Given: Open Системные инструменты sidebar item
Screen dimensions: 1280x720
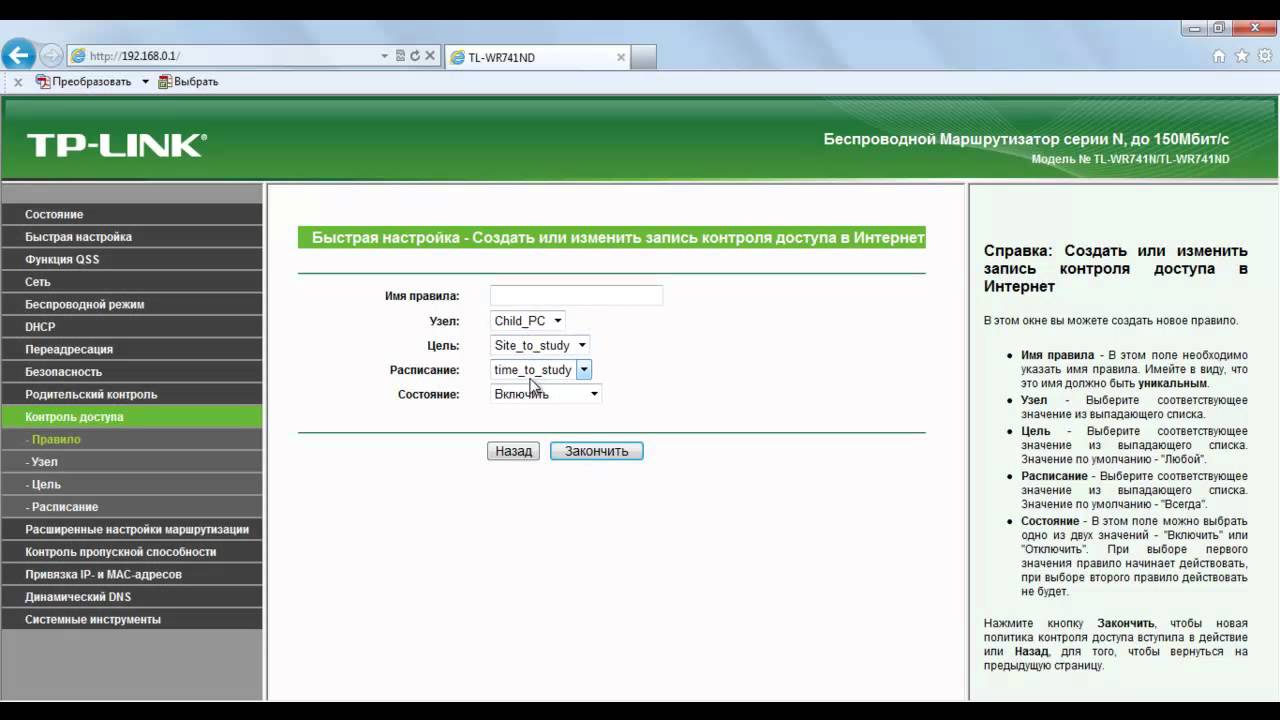Looking at the screenshot, I should pyautogui.click(x=131, y=619).
